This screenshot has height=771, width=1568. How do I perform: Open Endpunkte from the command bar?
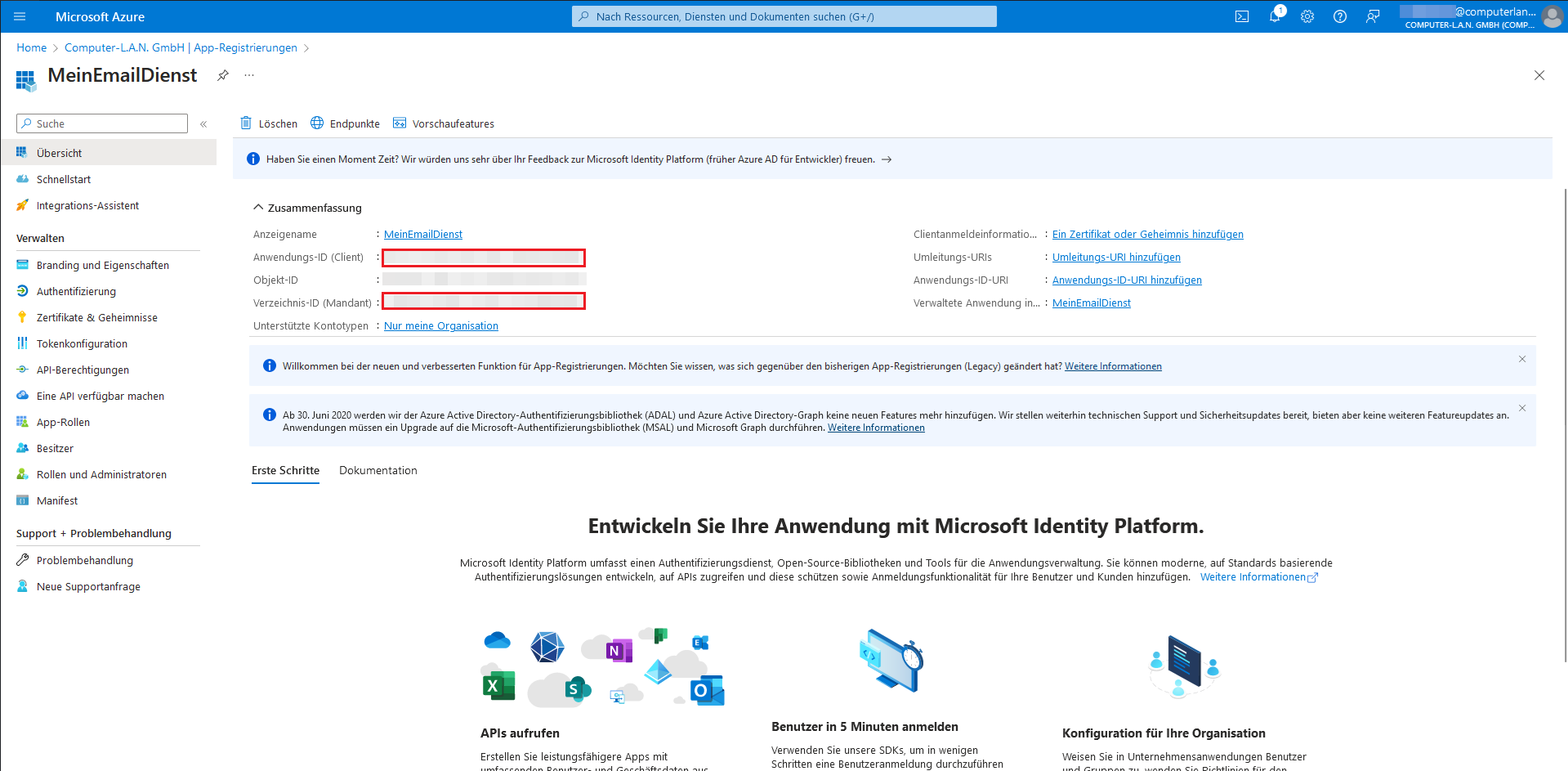click(x=345, y=123)
